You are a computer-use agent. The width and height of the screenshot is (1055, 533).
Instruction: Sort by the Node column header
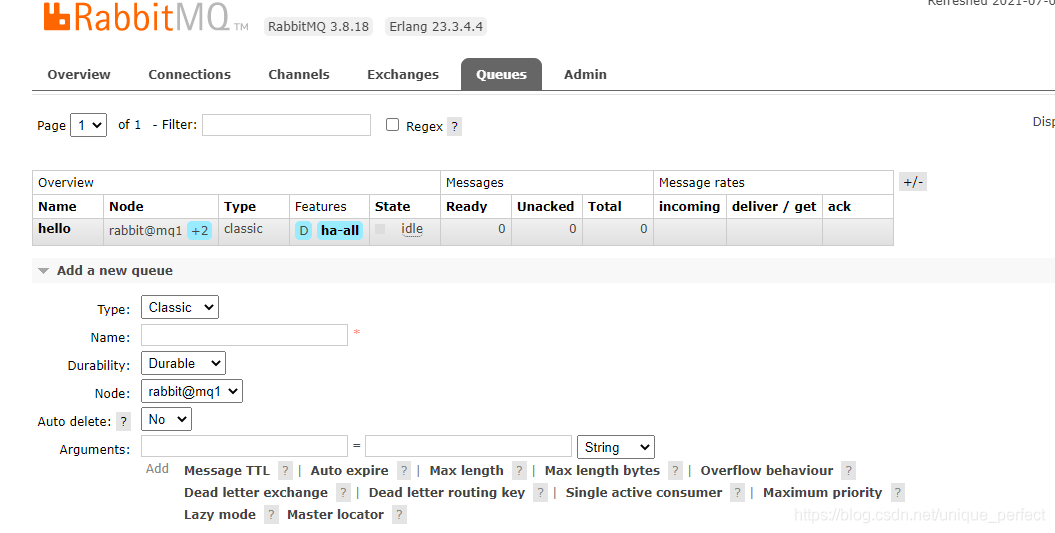pyautogui.click(x=126, y=207)
